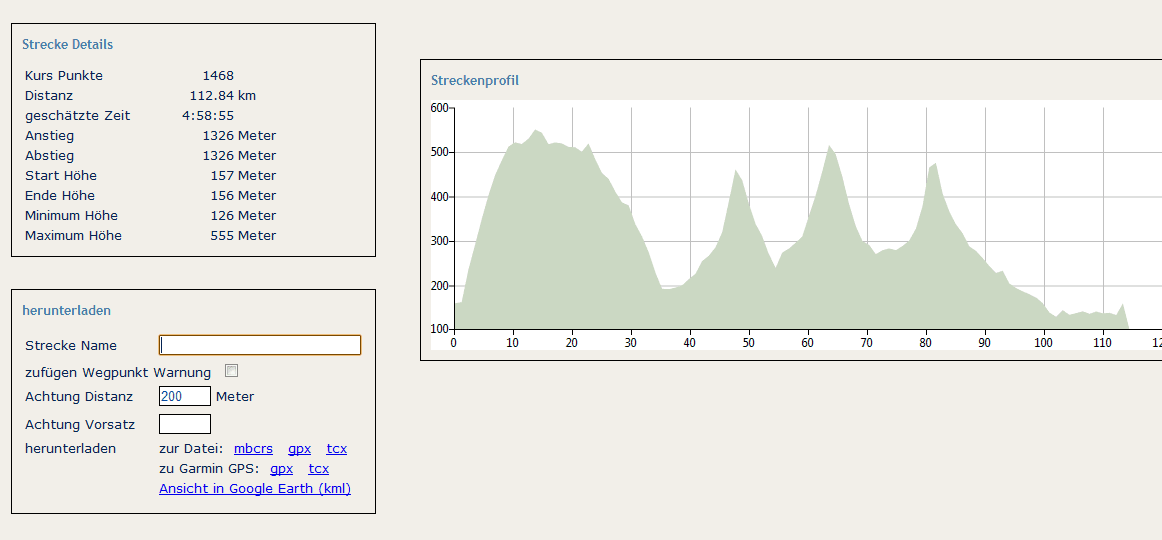
Task: Select the Abstieg value 1326 Meter
Action: point(239,156)
